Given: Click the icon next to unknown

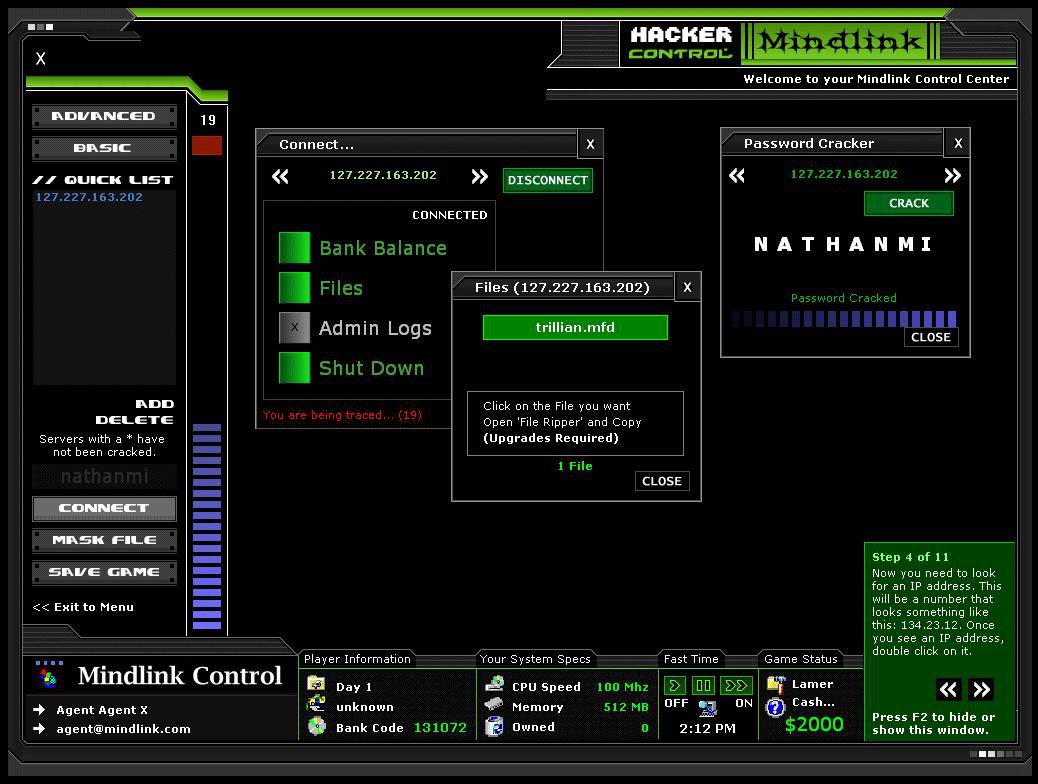Looking at the screenshot, I should [x=316, y=705].
